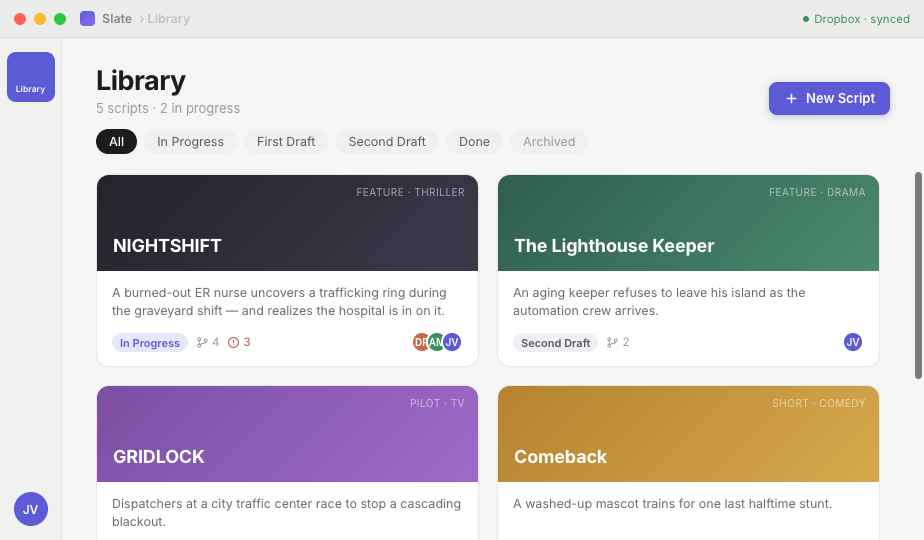
Task: Click GRIDLOCK description about dispatchers
Action: coord(286,512)
